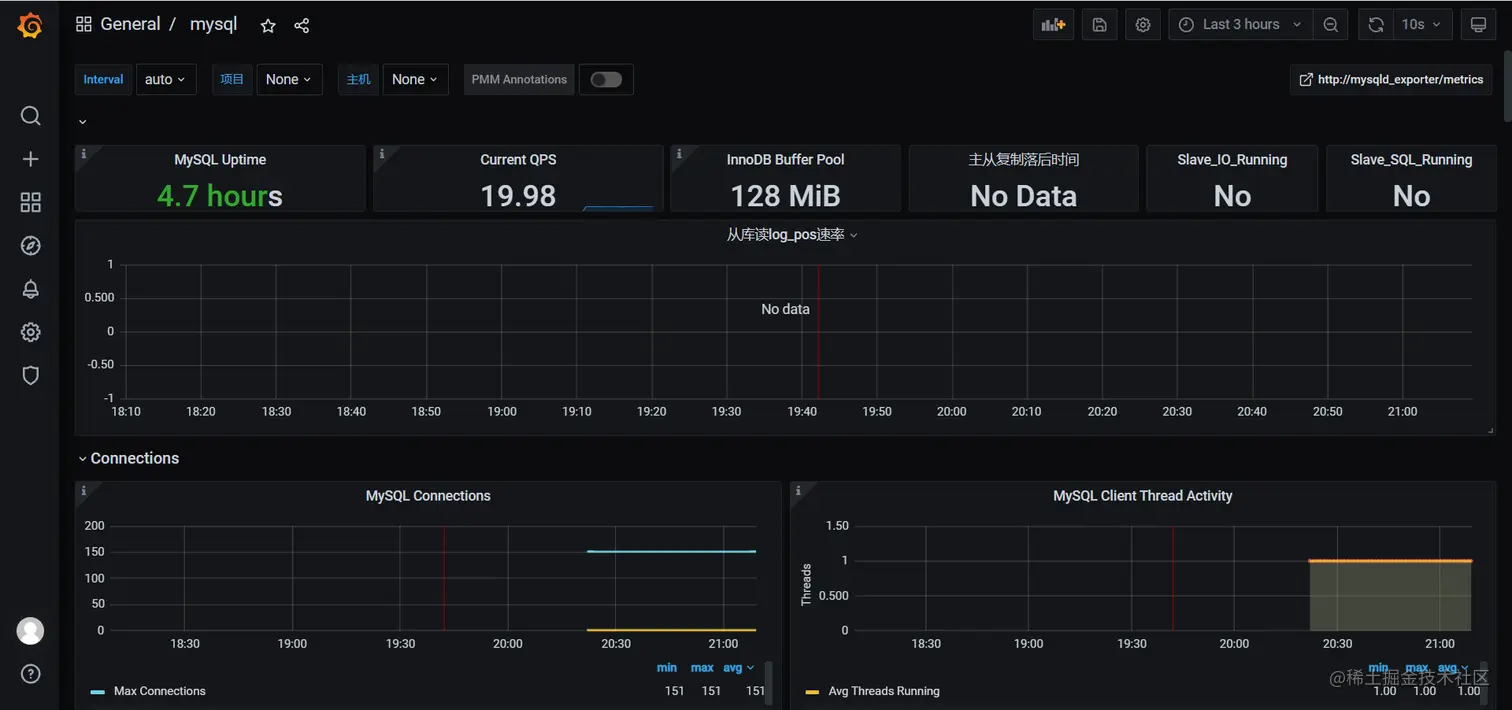Open the Server Admin shield icon

tap(30, 375)
